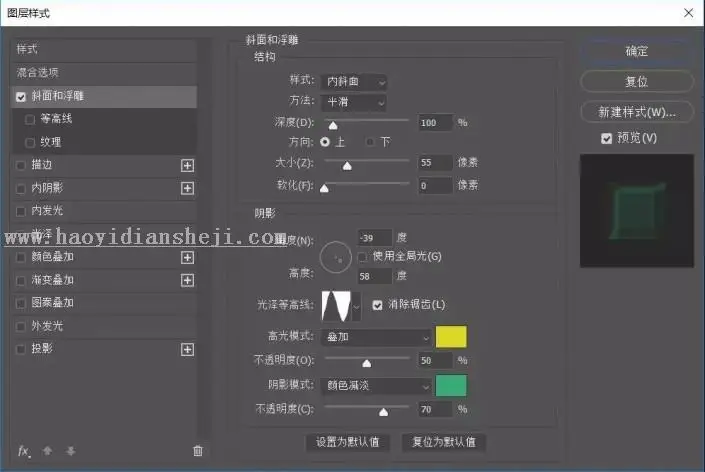Enable the 描边 checkbox

(21, 165)
